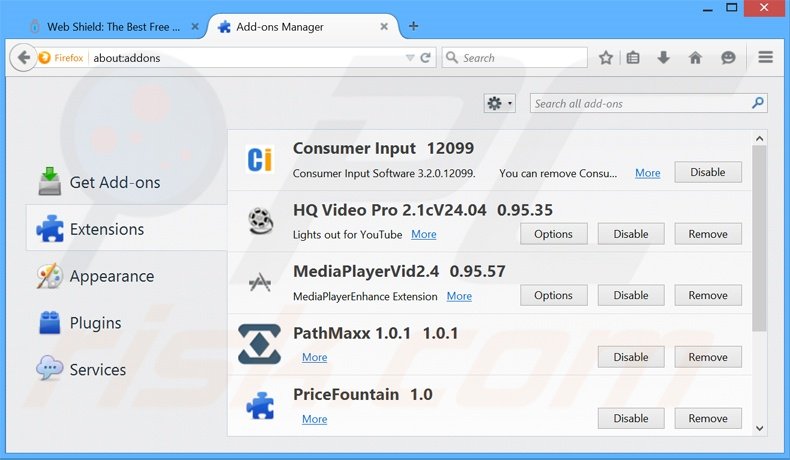Open the Downloads arrow icon
Viewport: 790px width, 460px height.
(664, 57)
